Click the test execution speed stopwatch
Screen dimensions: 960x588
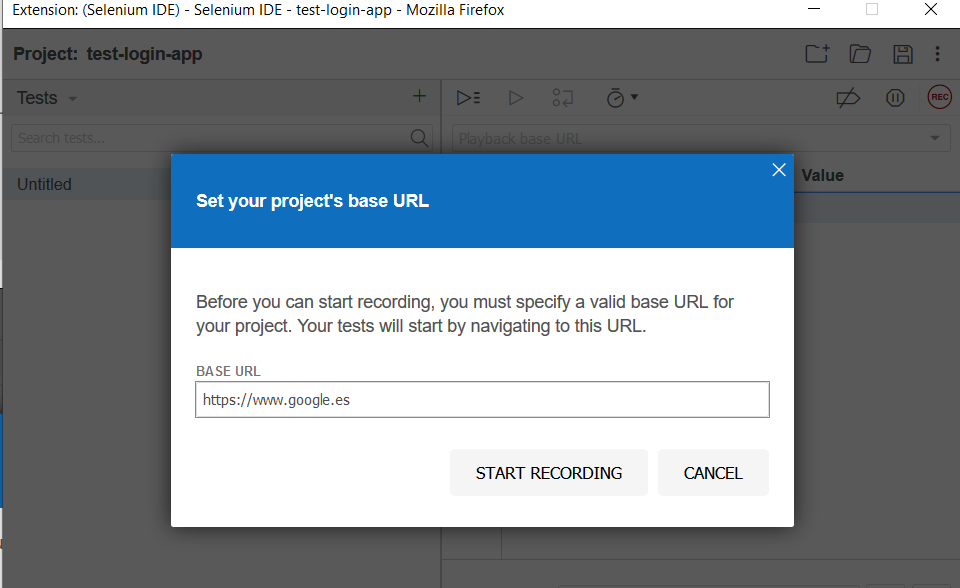pos(615,97)
